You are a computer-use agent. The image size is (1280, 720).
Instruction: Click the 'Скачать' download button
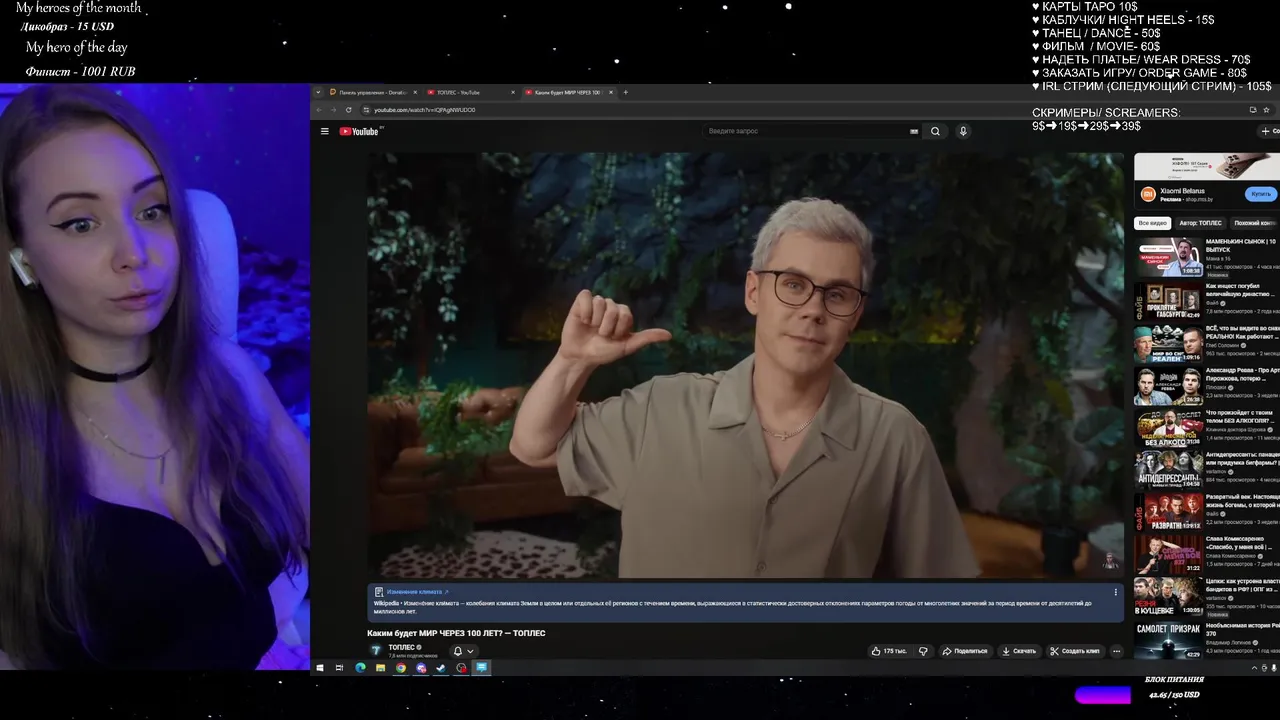[1019, 651]
